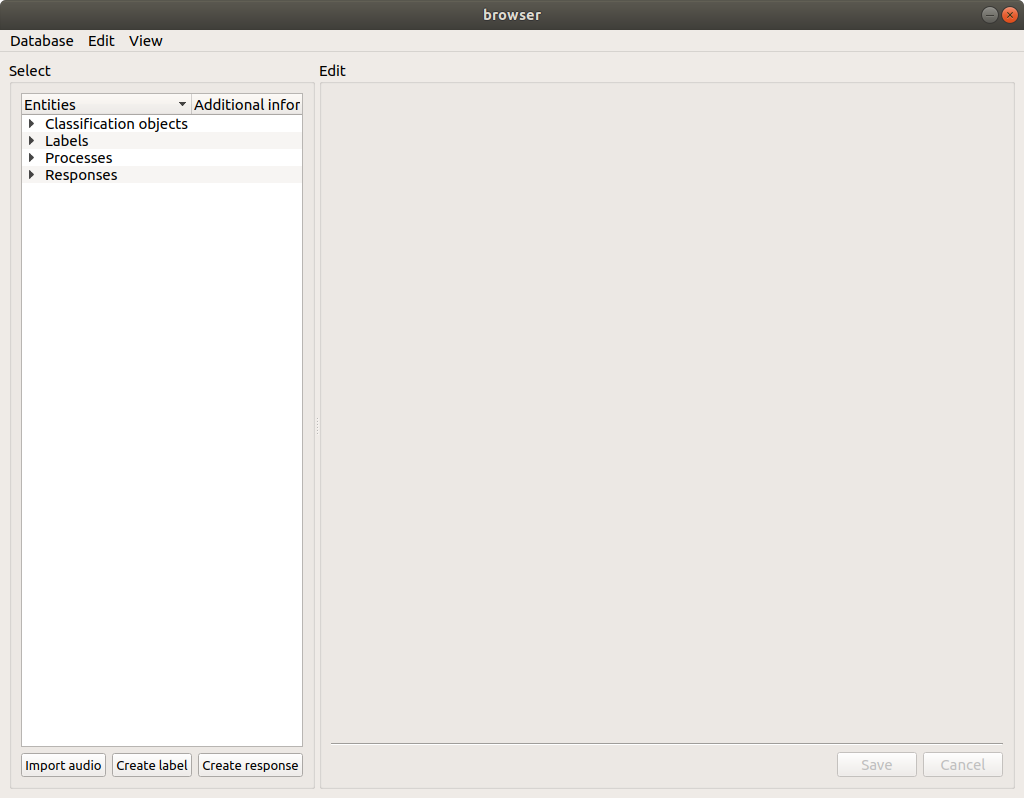This screenshot has width=1024, height=798.
Task: Click the Create label button
Action: (151, 765)
